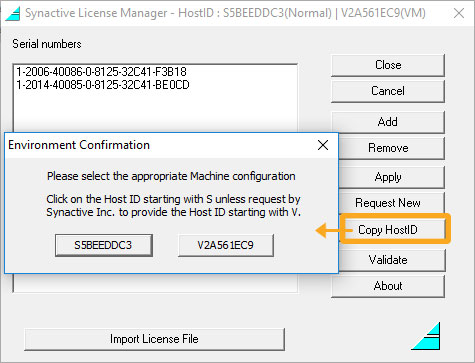Choose host ID S5BEEDDC3
The width and height of the screenshot is (475, 363).
104,245
